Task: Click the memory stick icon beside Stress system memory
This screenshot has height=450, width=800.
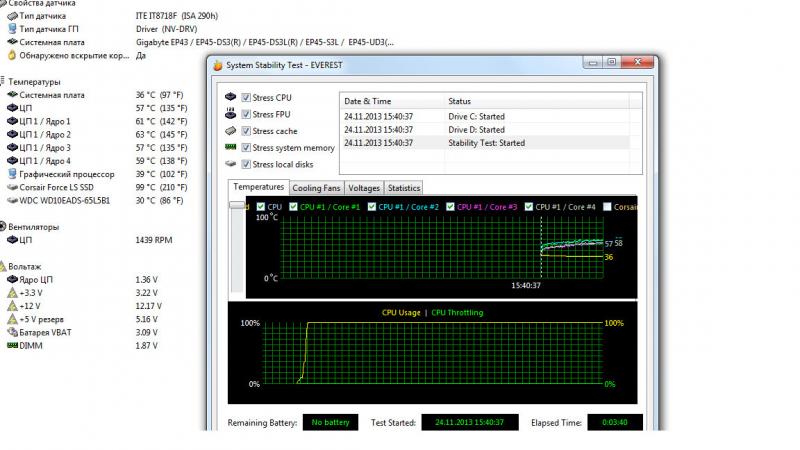Action: coord(231,147)
